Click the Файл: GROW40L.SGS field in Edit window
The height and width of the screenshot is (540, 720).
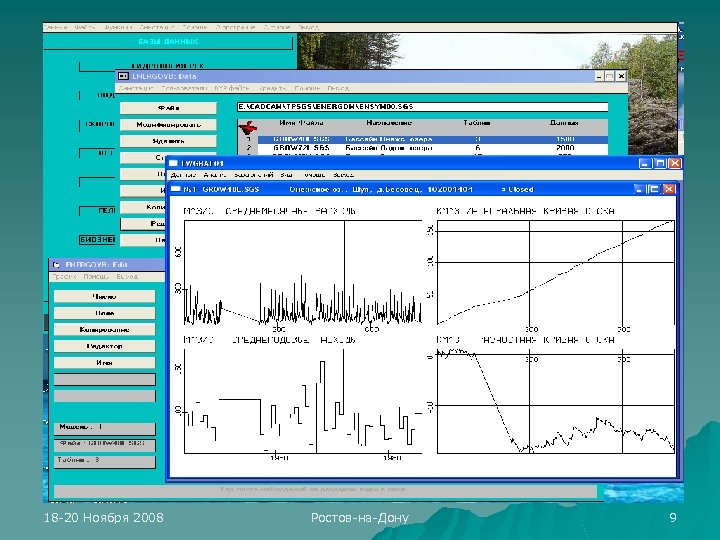[x=105, y=444]
